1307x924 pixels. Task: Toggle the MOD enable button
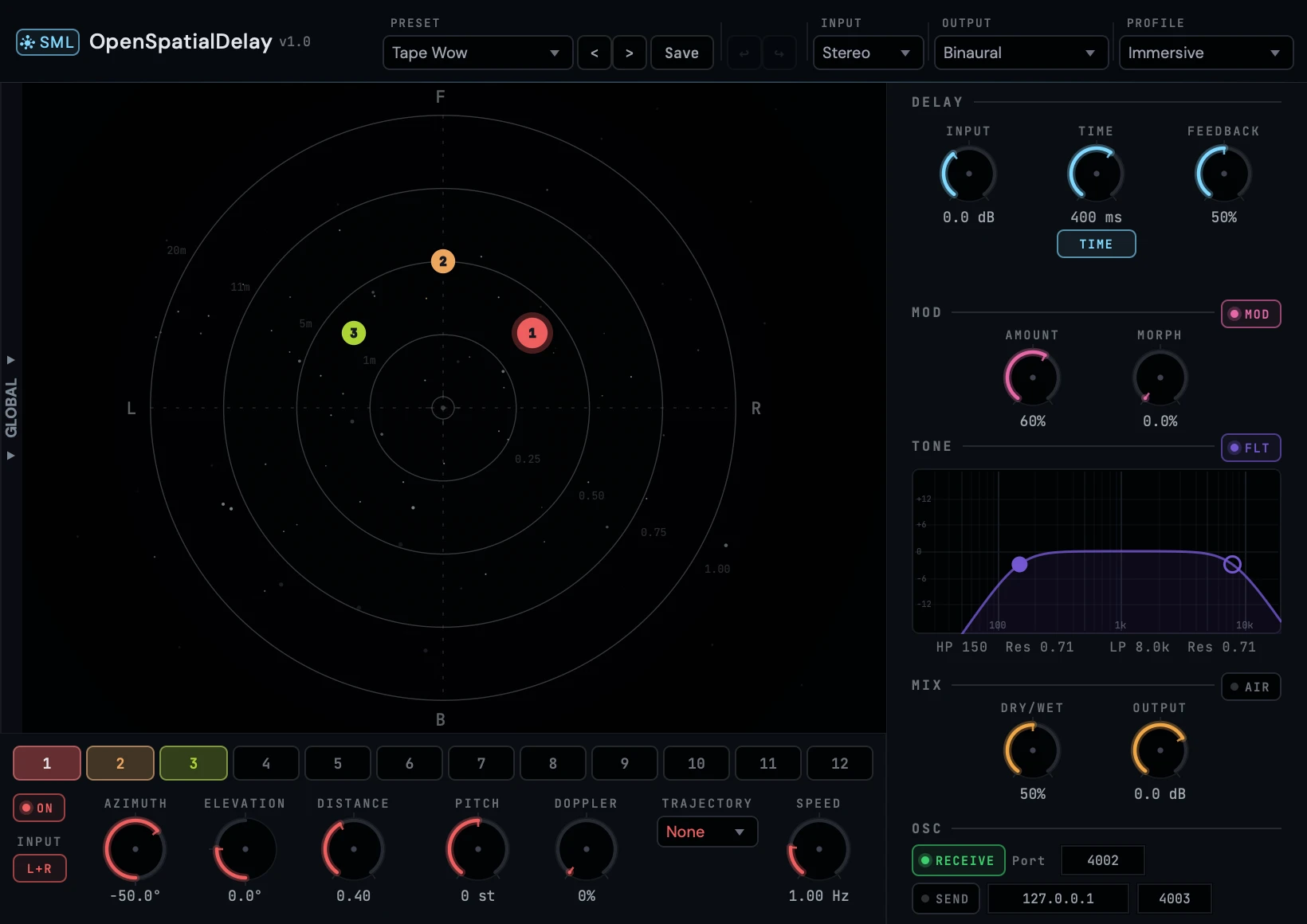point(1250,314)
